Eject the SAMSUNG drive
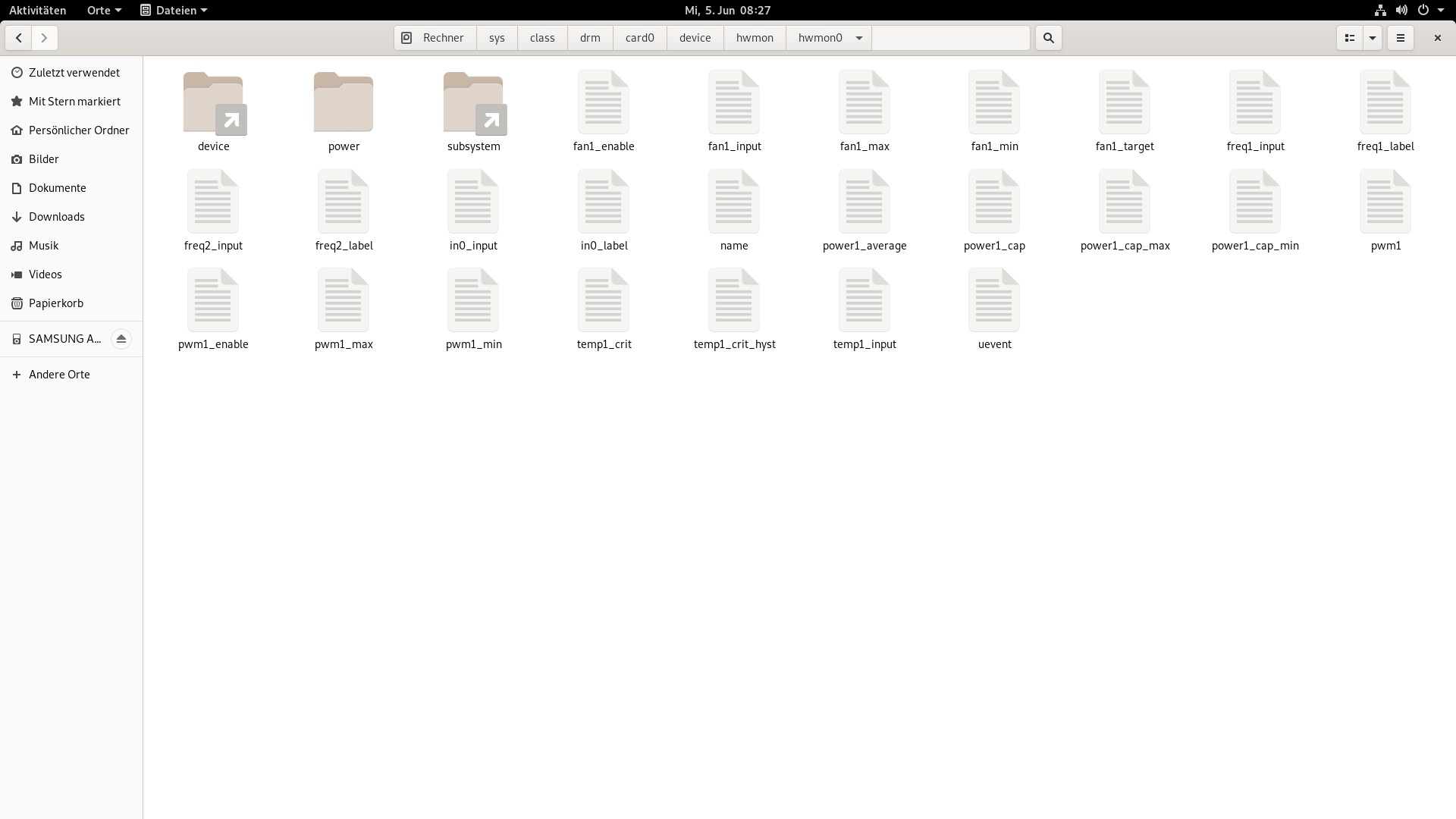 coord(121,339)
